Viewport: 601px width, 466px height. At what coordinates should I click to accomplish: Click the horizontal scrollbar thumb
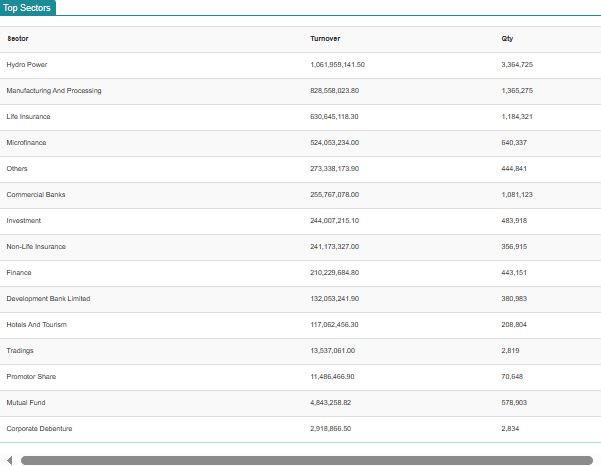coord(307,460)
